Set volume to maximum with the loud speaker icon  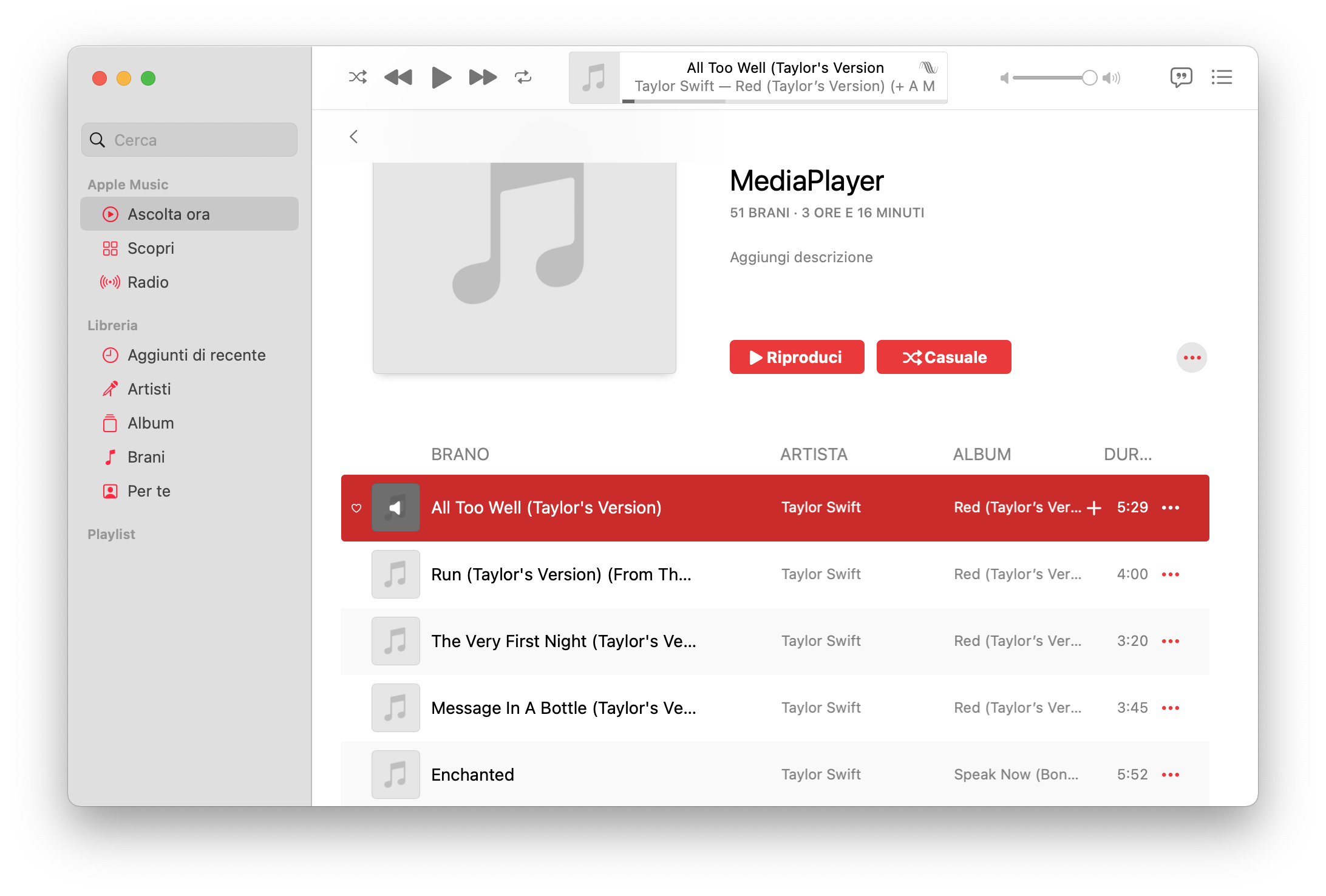pyautogui.click(x=1111, y=78)
